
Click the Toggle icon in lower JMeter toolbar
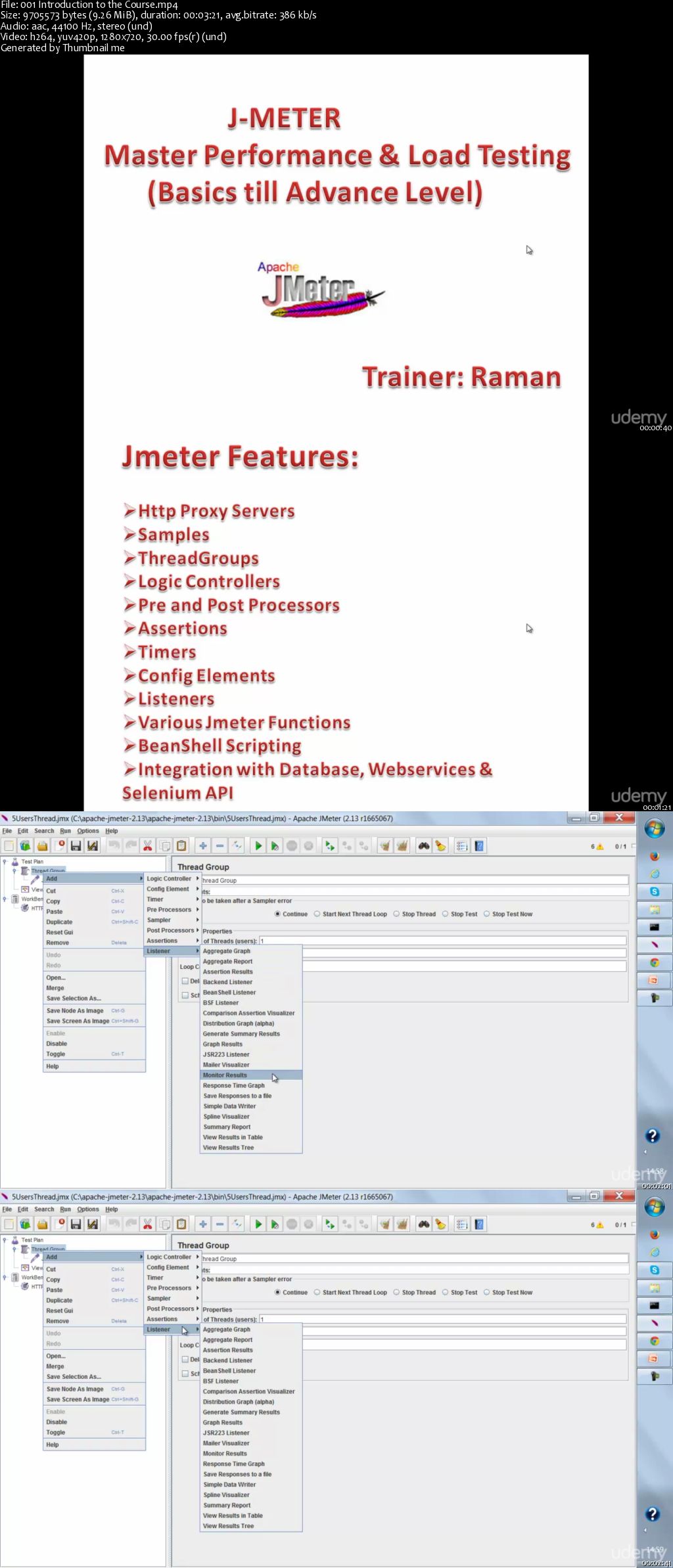coord(237,1224)
